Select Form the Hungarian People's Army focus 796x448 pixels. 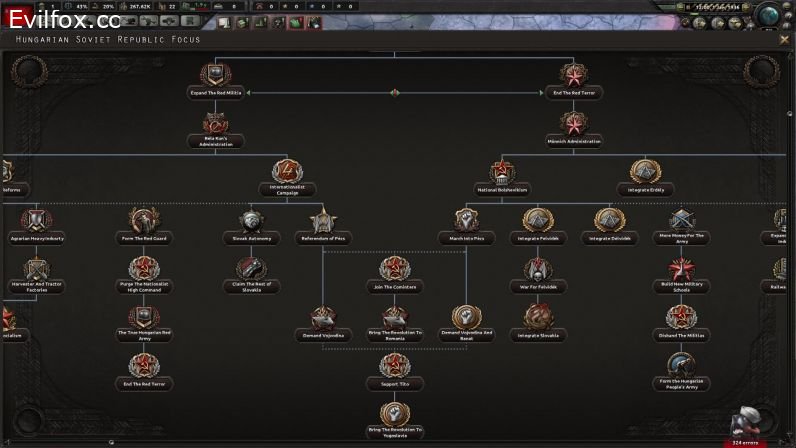coord(681,369)
